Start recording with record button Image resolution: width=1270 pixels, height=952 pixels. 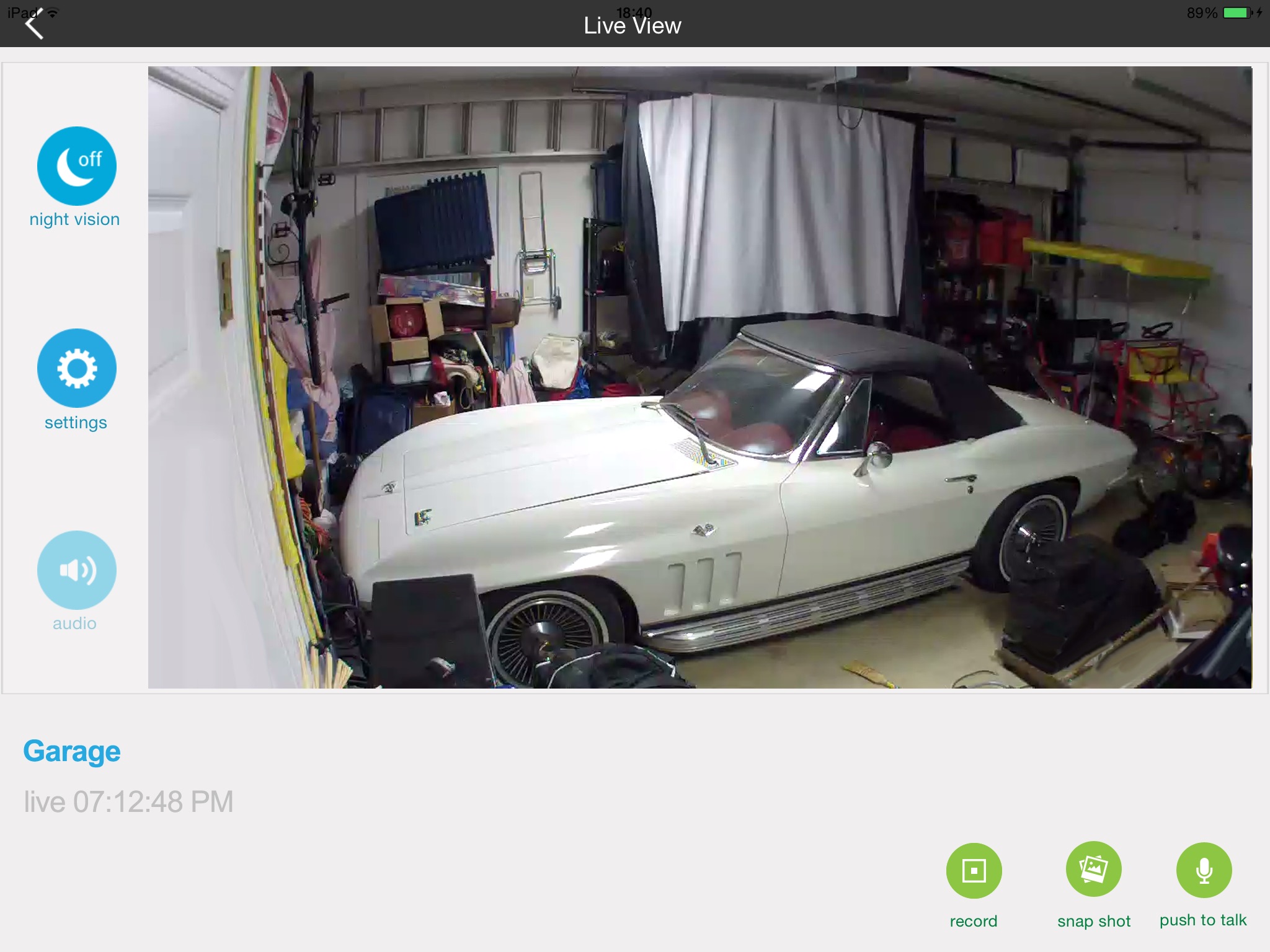coord(974,870)
